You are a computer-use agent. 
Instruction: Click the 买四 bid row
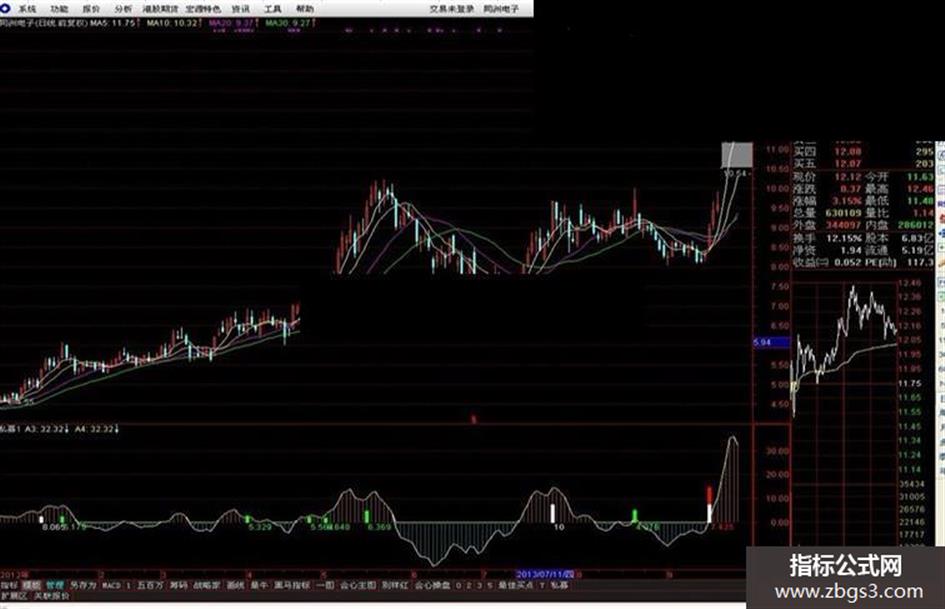point(863,151)
